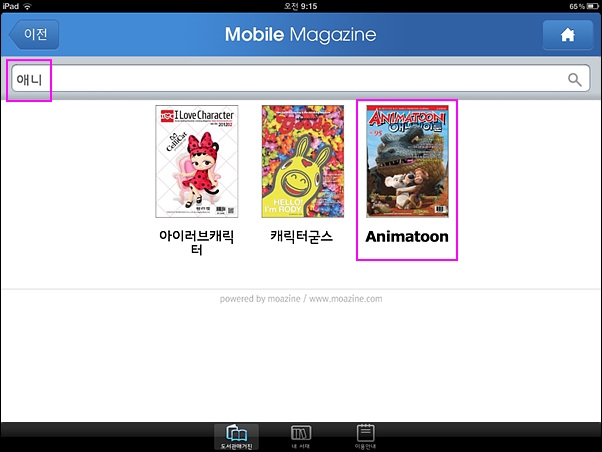Open the 이용안내 usage guide tab

coord(365,437)
